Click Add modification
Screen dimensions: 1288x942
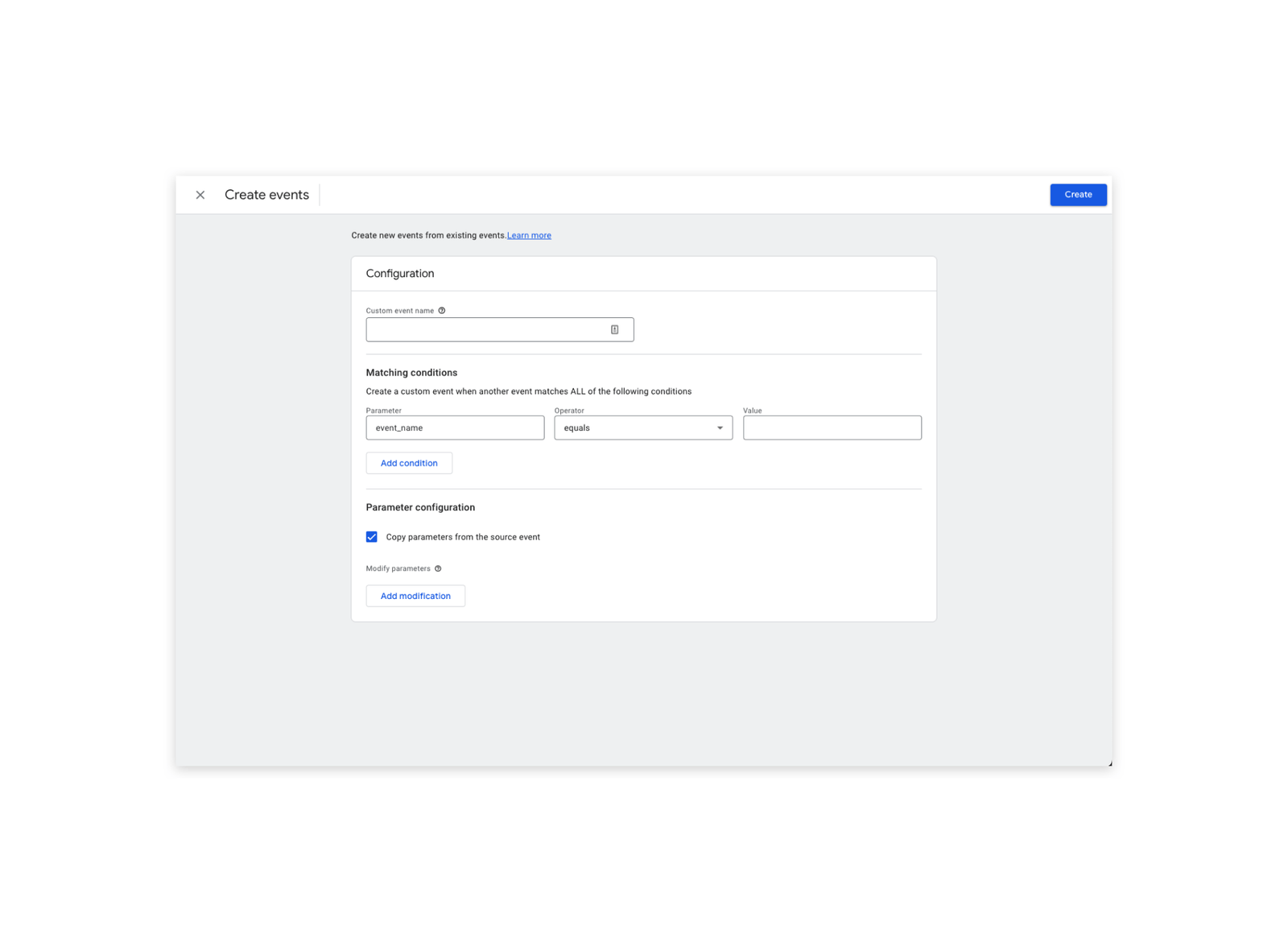(415, 596)
